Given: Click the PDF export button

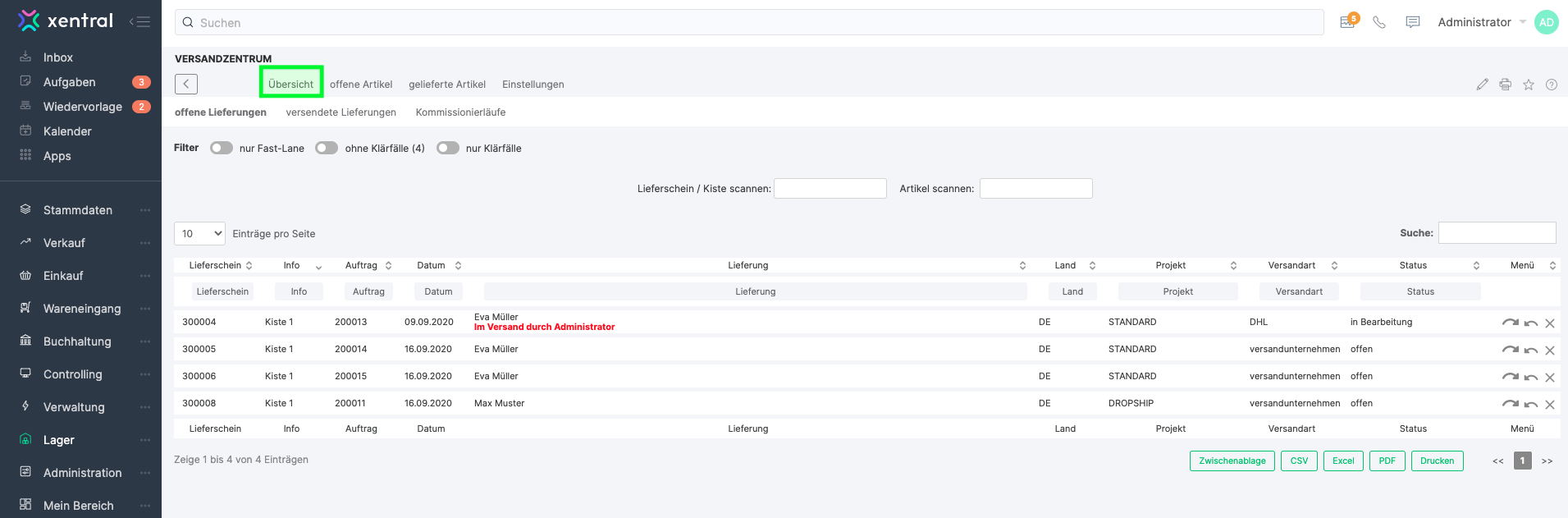Looking at the screenshot, I should 1387,461.
